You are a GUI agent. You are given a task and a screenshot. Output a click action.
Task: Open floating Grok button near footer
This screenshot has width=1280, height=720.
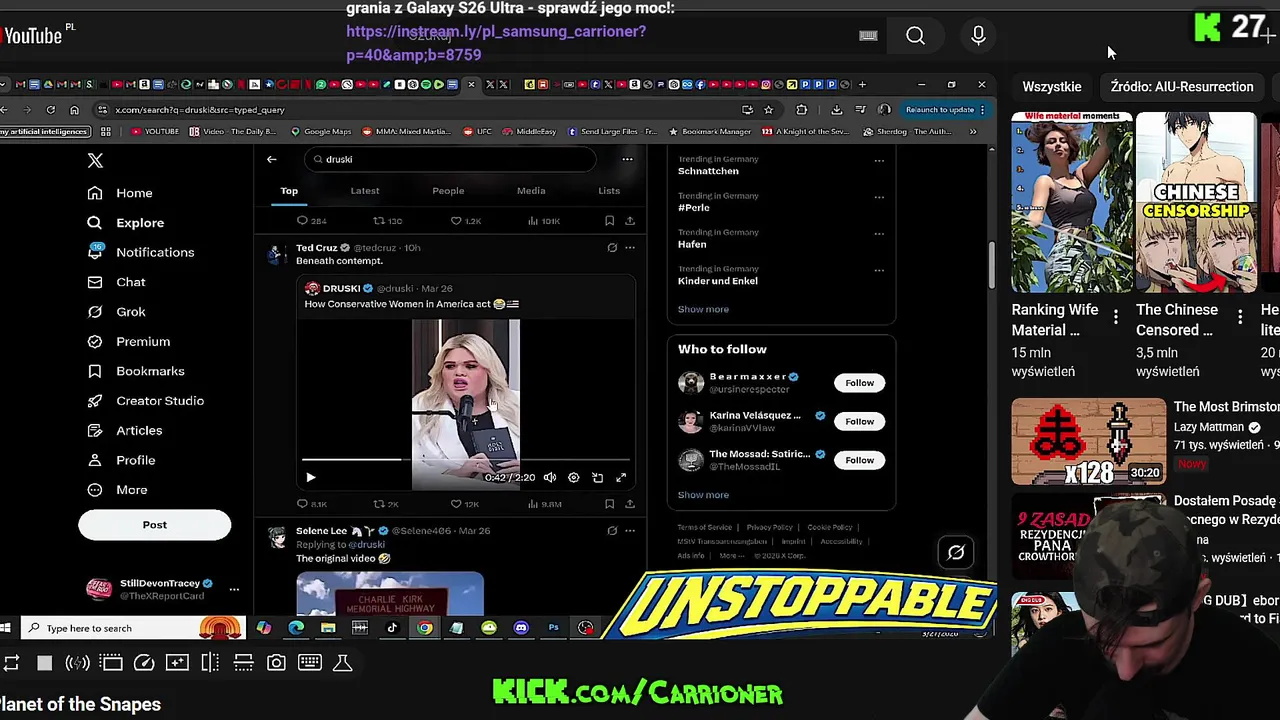point(955,552)
